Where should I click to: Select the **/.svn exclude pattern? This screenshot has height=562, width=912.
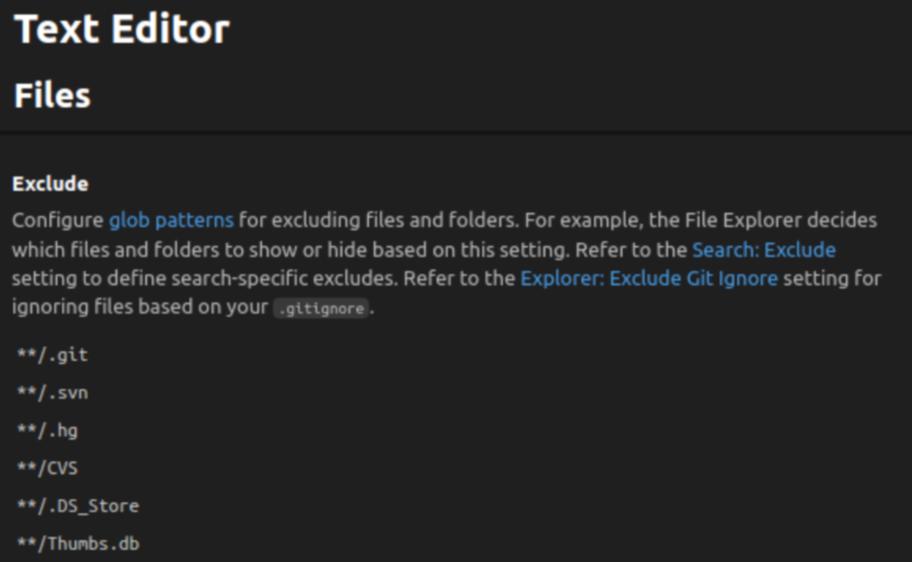coord(52,393)
